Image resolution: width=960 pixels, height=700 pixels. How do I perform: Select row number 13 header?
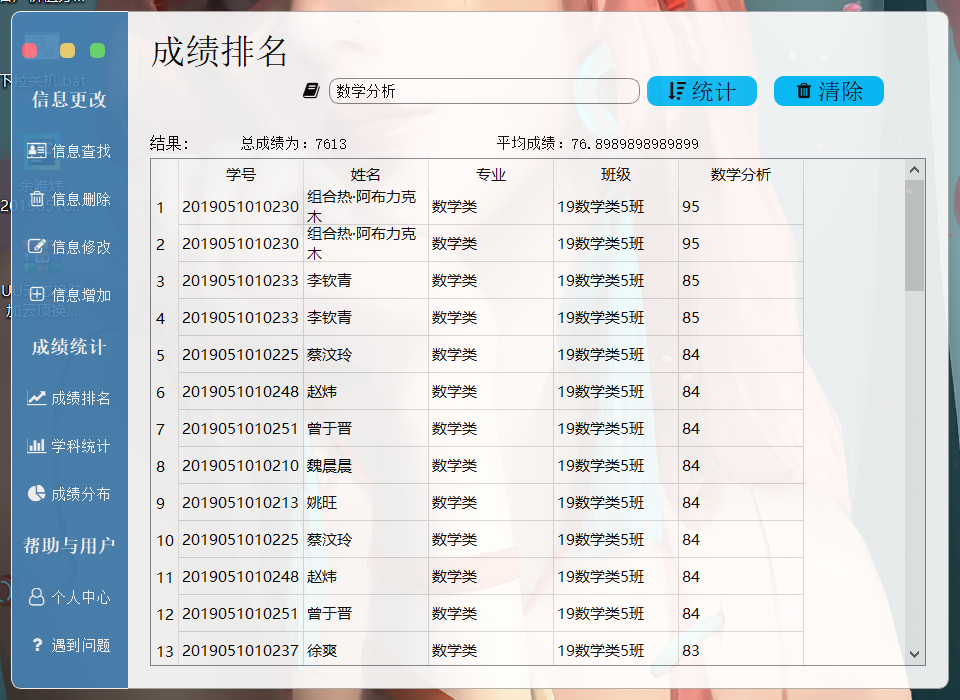pyautogui.click(x=165, y=650)
